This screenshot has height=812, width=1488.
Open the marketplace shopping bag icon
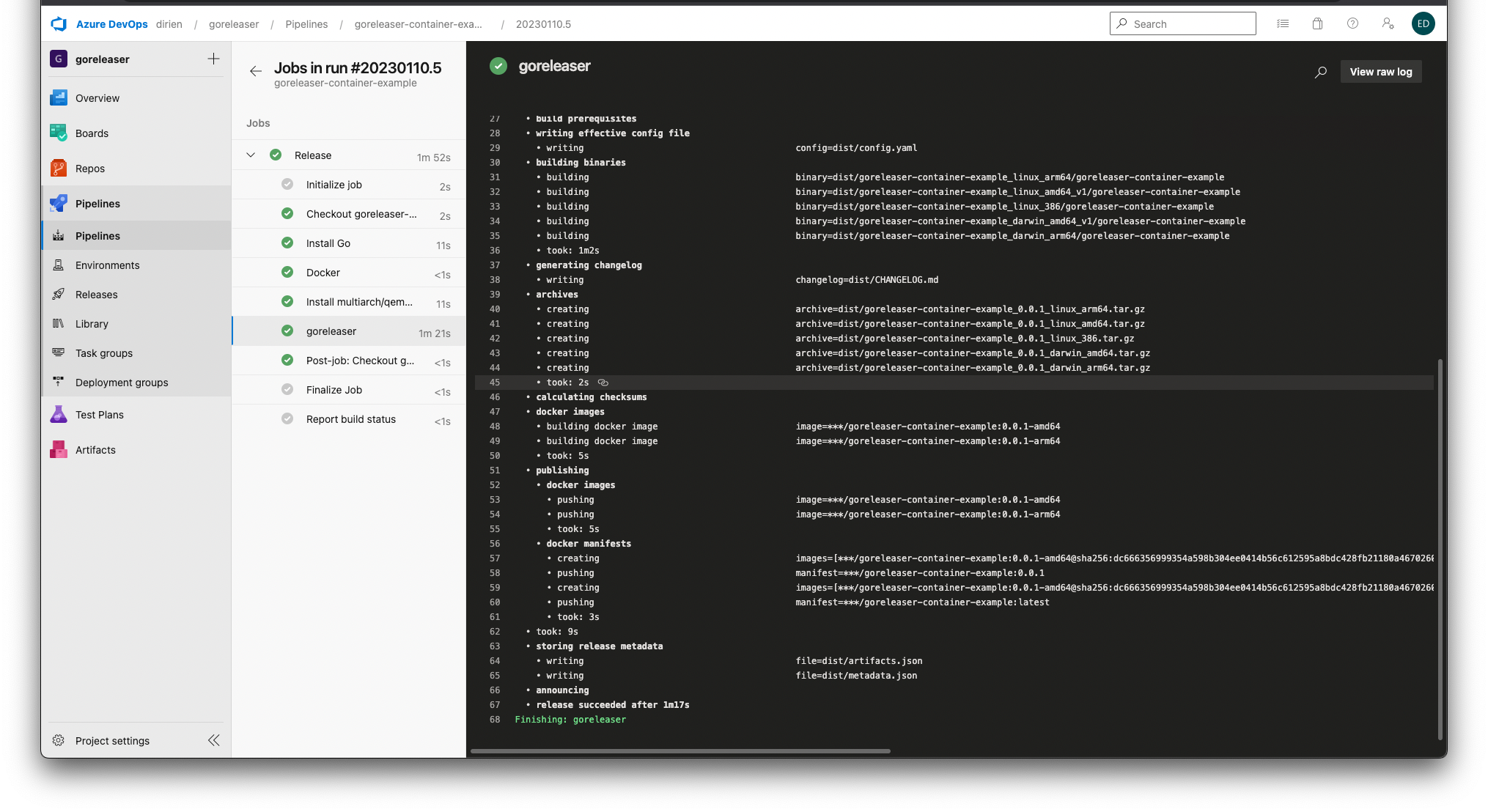[1317, 23]
